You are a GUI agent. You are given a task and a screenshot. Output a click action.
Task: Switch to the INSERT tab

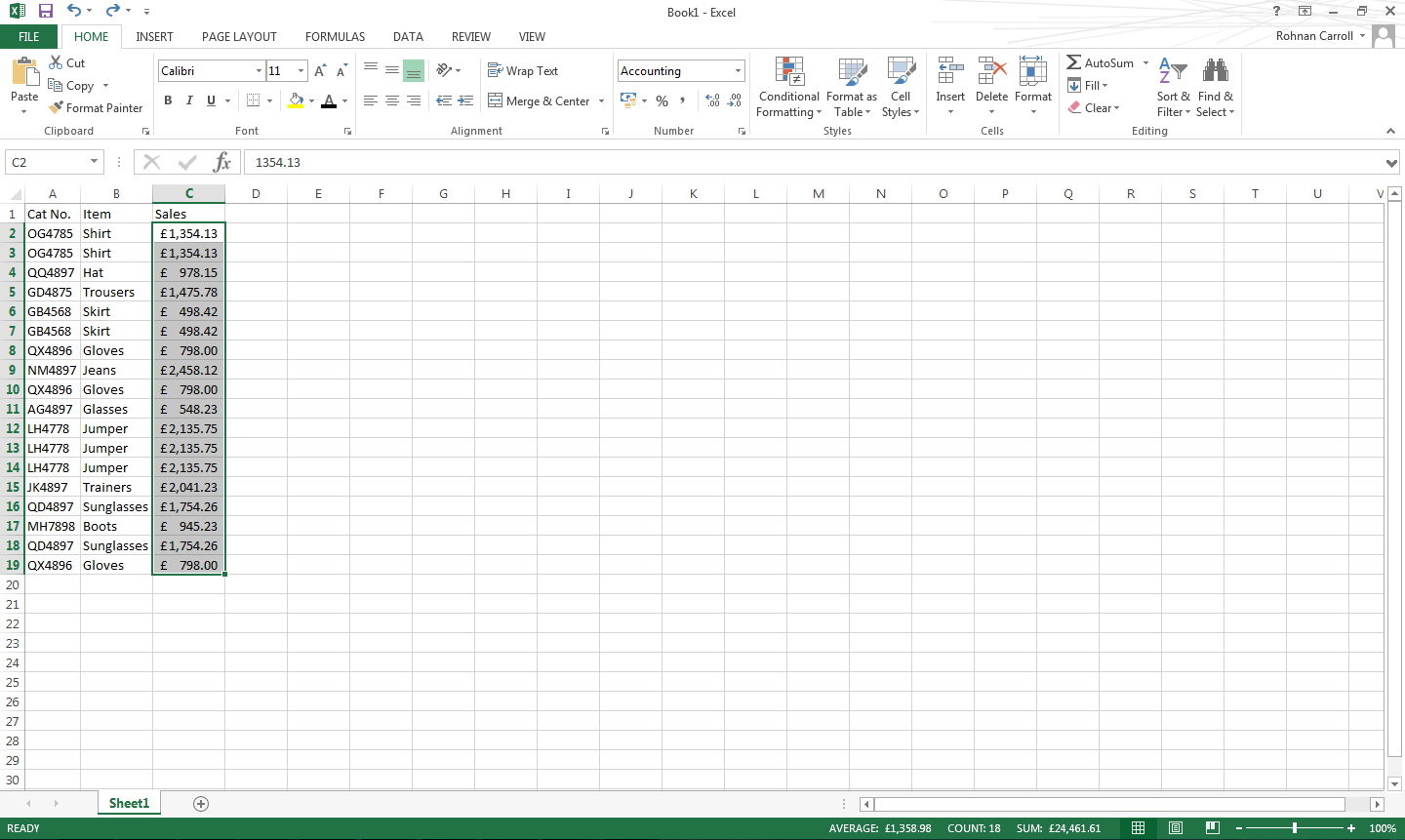pyautogui.click(x=154, y=36)
